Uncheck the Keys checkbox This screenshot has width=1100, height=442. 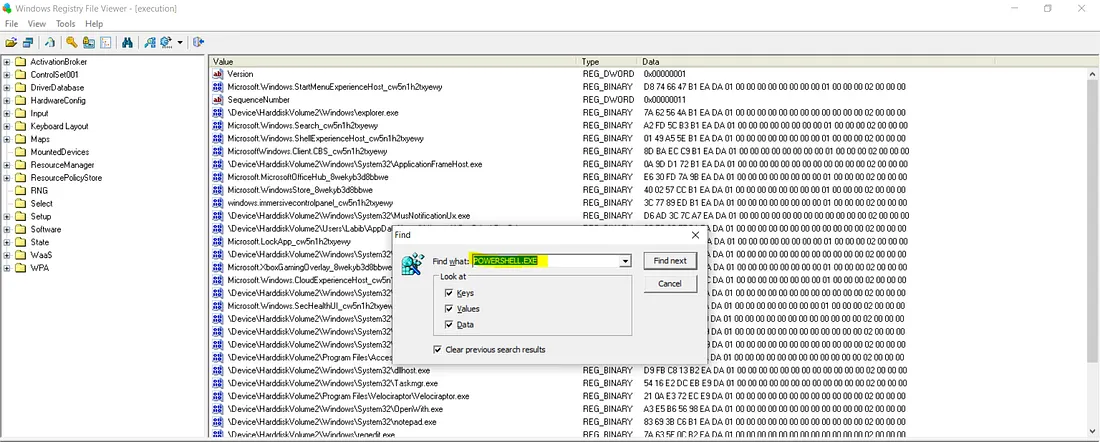click(448, 293)
